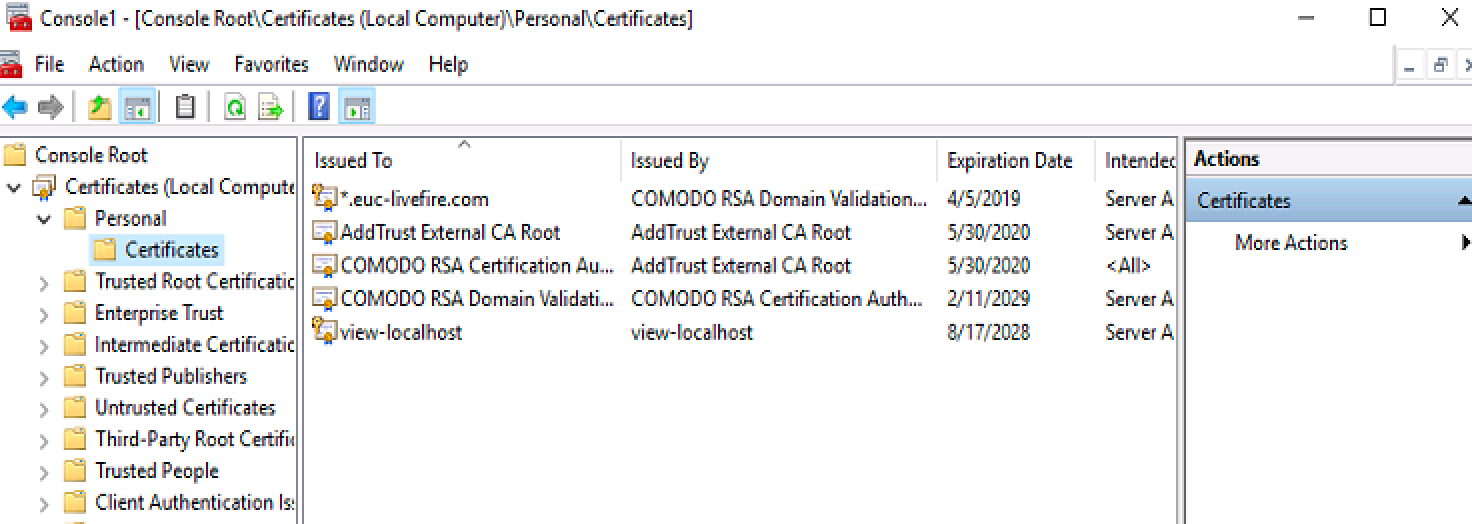Viewport: 1472px width, 524px height.
Task: Select the *.euc-livefire.com certificate icon
Action: click(x=325, y=199)
